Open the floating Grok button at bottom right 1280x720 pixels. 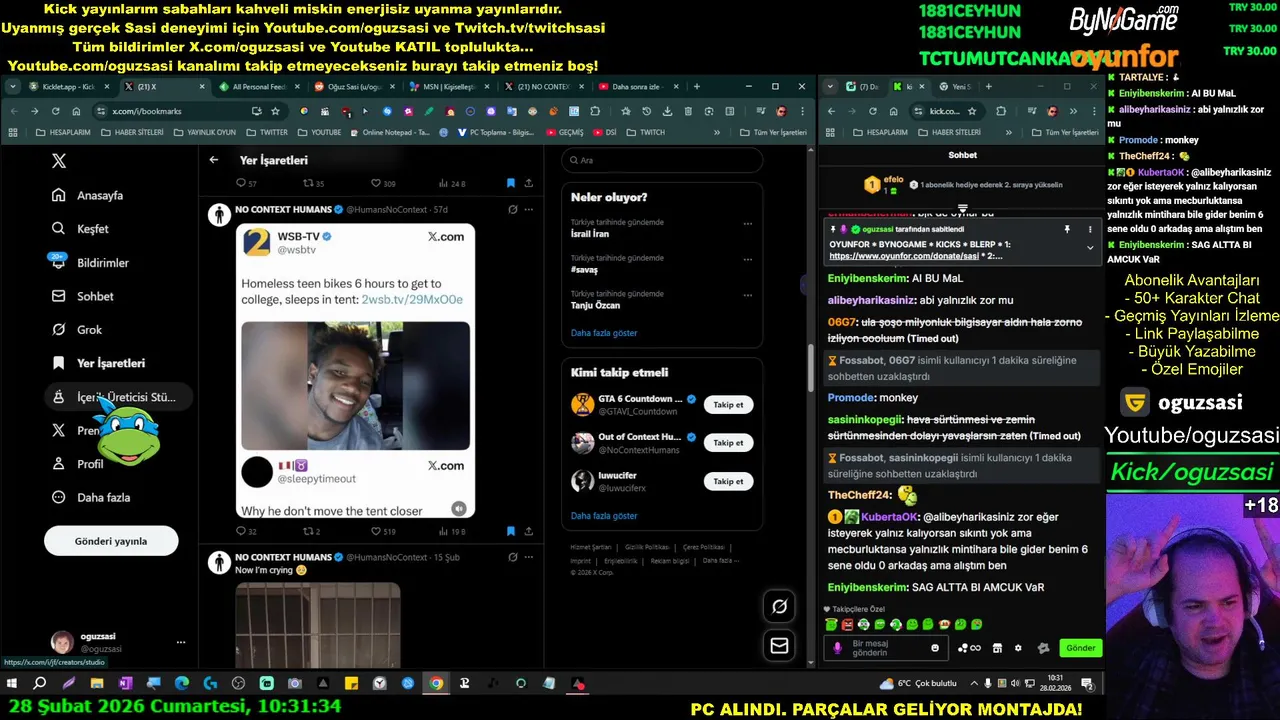(779, 606)
